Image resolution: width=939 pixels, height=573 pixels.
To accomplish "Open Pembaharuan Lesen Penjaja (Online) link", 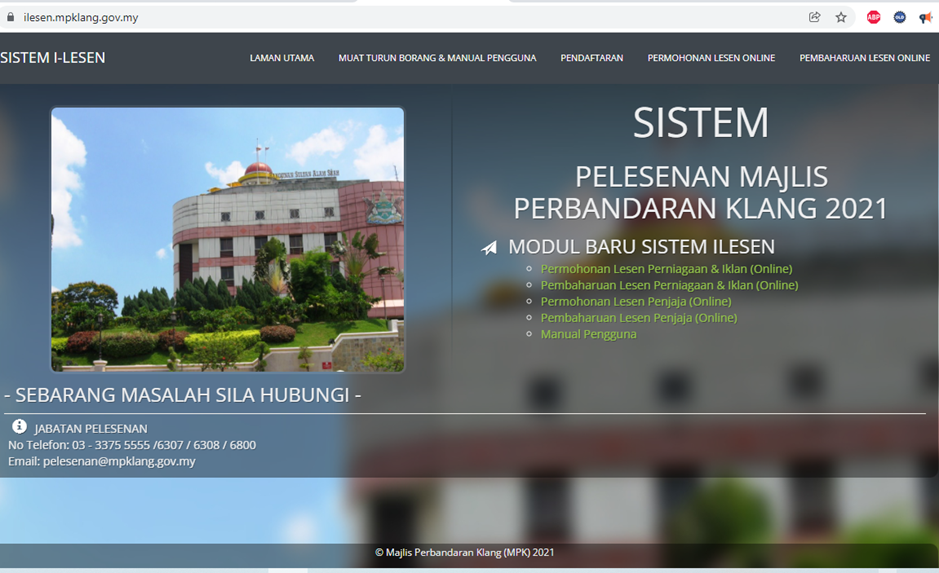I will click(639, 318).
